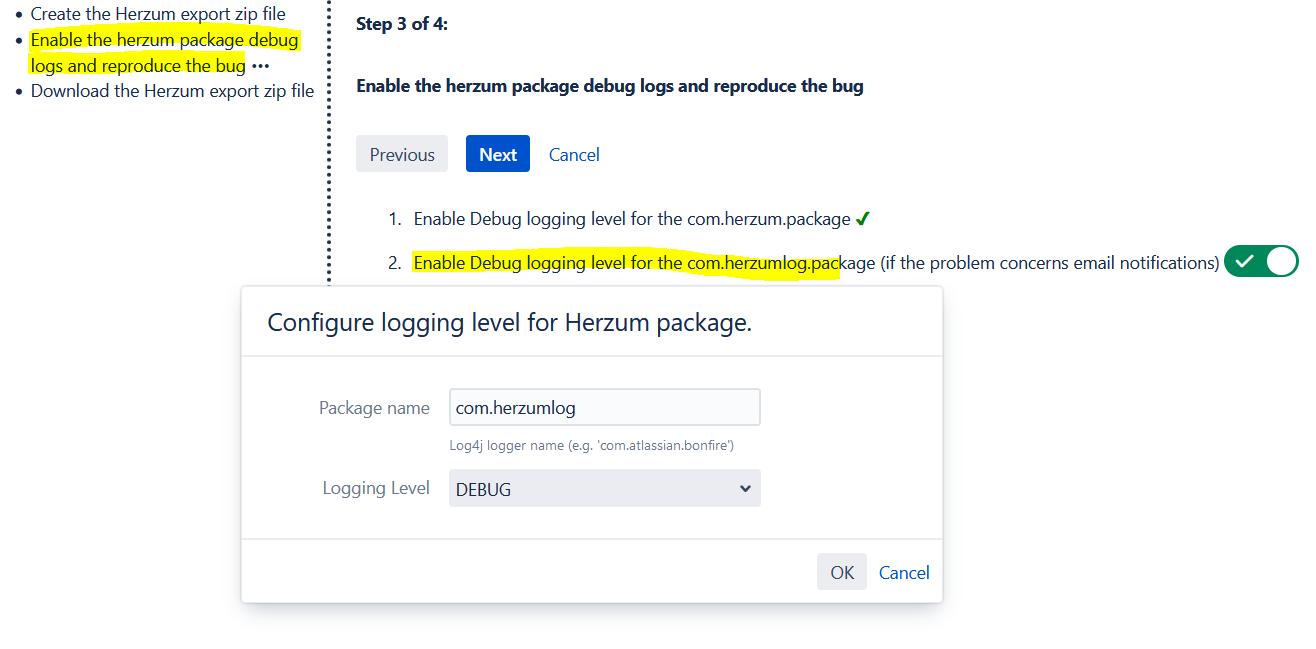Image resolution: width=1316 pixels, height=649 pixels.
Task: Click instruction 1 about com.herzum.package logging
Action: point(631,219)
